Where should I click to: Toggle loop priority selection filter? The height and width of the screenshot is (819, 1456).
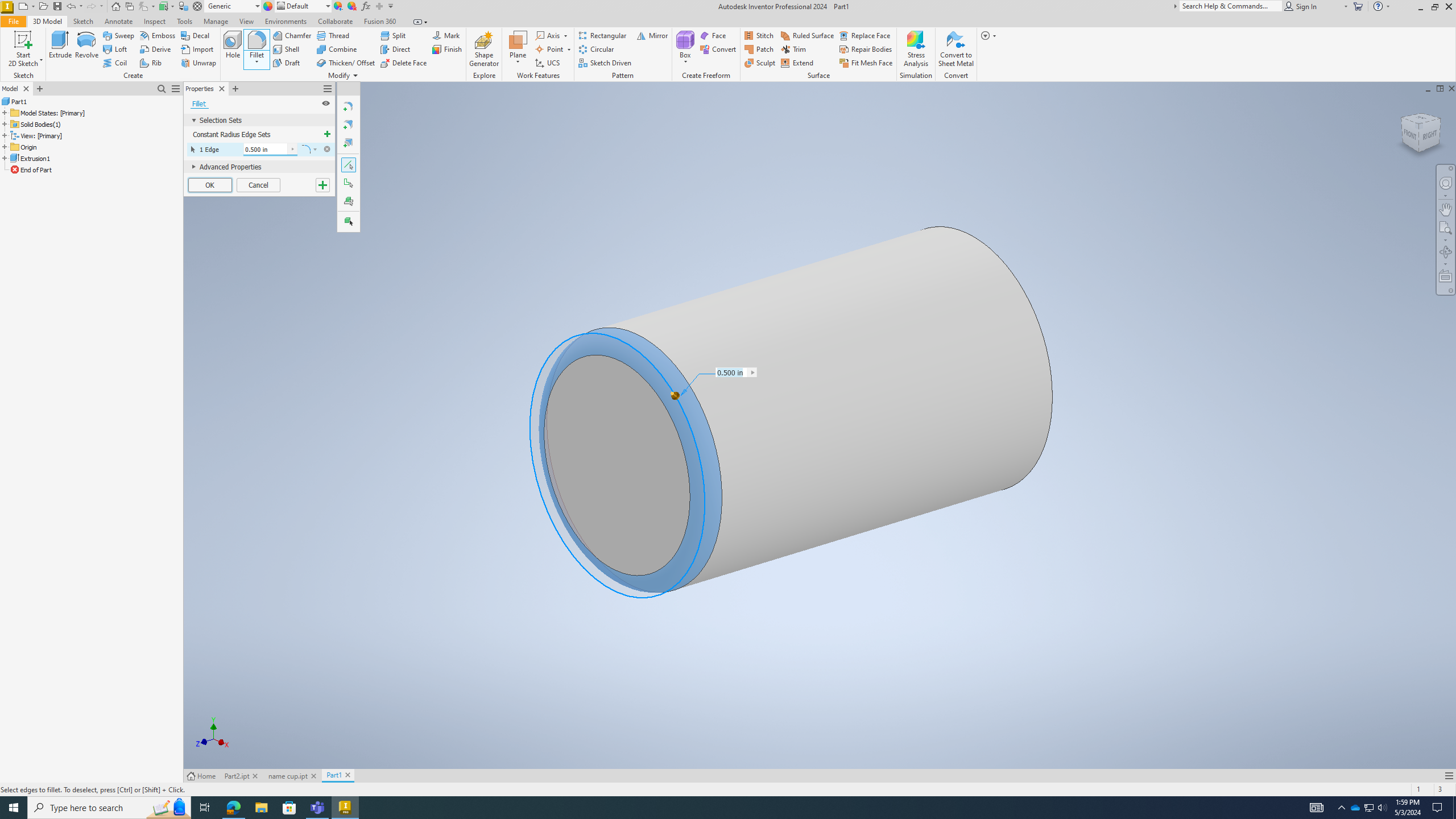point(349,183)
